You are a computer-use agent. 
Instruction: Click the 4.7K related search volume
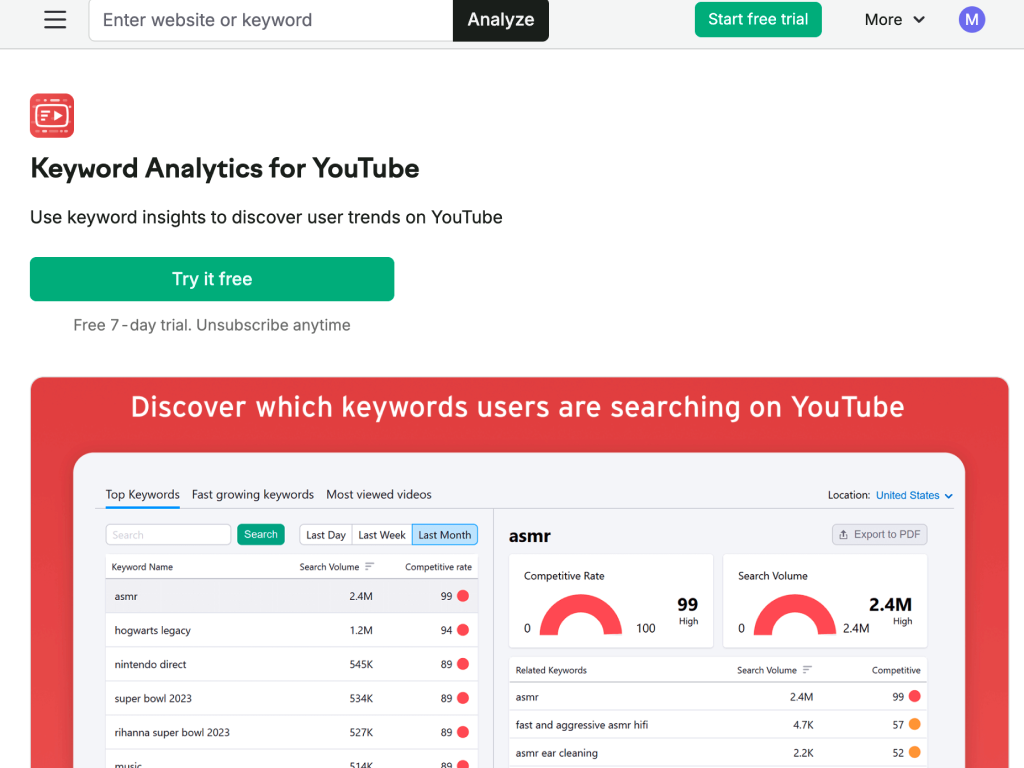803,725
